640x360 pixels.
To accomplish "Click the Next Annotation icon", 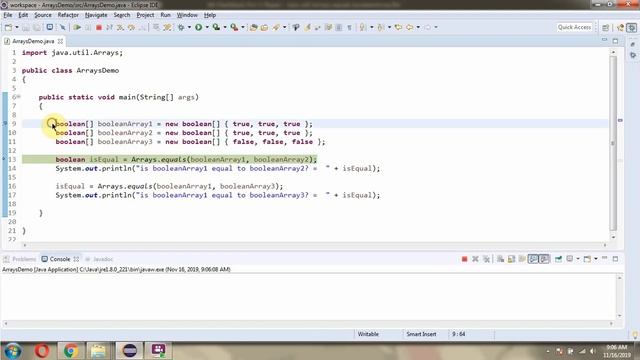I will (x=362, y=27).
